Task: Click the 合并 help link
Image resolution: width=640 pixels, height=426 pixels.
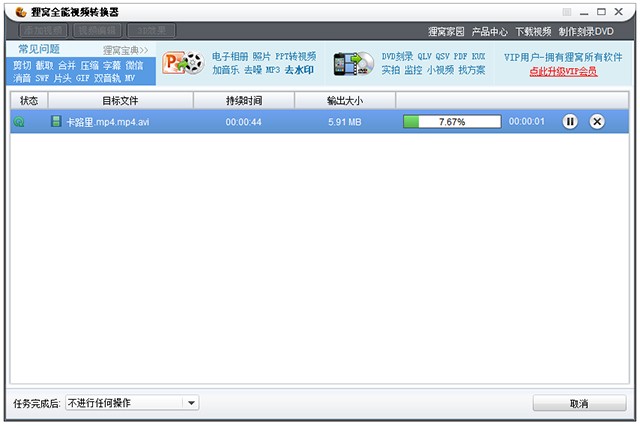Action: 67,65
